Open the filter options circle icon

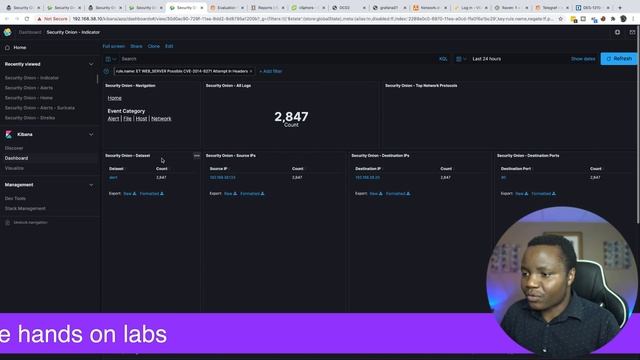click(107, 71)
